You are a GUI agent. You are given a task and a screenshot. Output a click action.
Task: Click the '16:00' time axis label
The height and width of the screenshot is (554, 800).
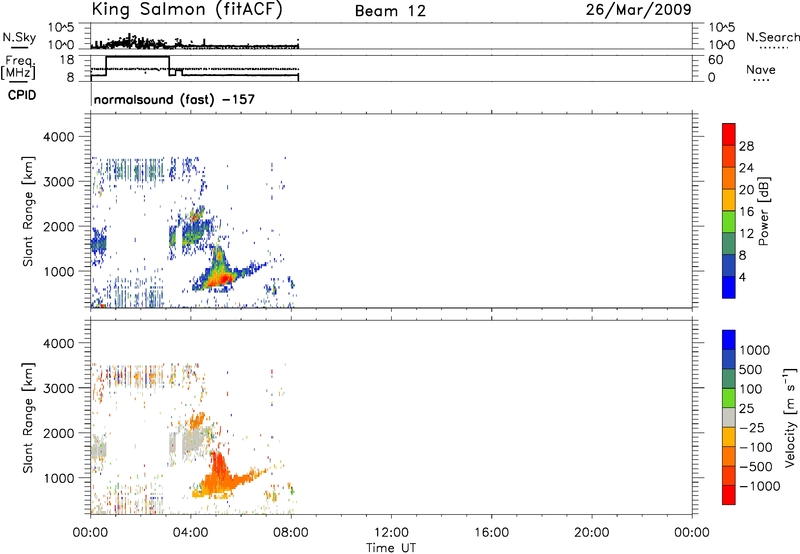(491, 533)
